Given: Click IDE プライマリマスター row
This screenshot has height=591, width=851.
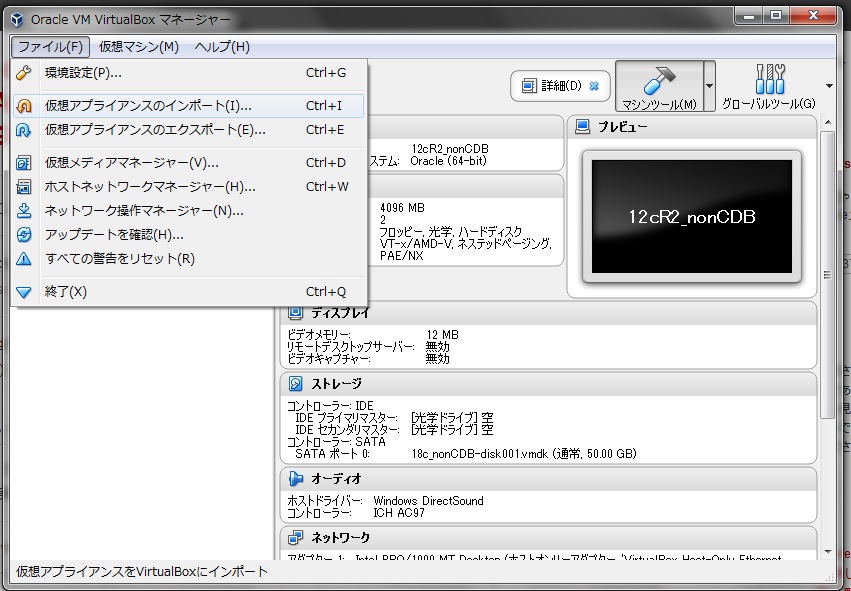Looking at the screenshot, I should pos(394,418).
